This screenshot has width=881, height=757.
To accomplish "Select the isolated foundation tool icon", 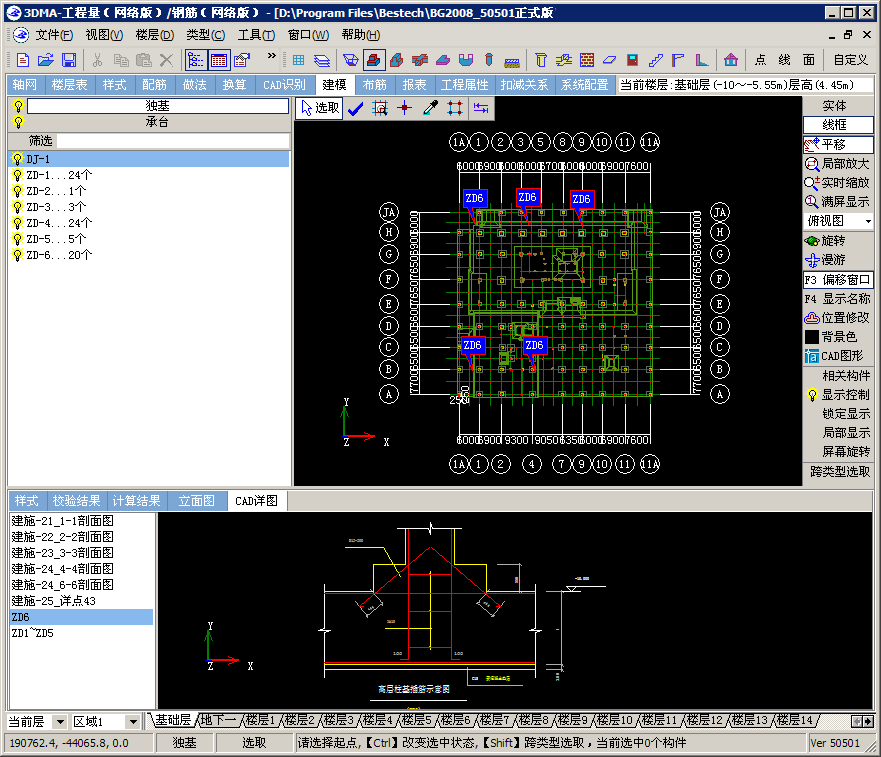I will 374,60.
